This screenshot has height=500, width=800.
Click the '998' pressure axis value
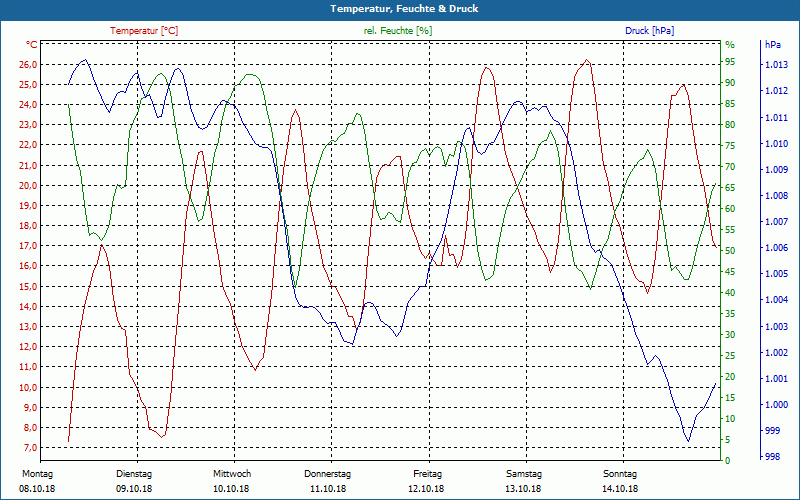(x=773, y=457)
